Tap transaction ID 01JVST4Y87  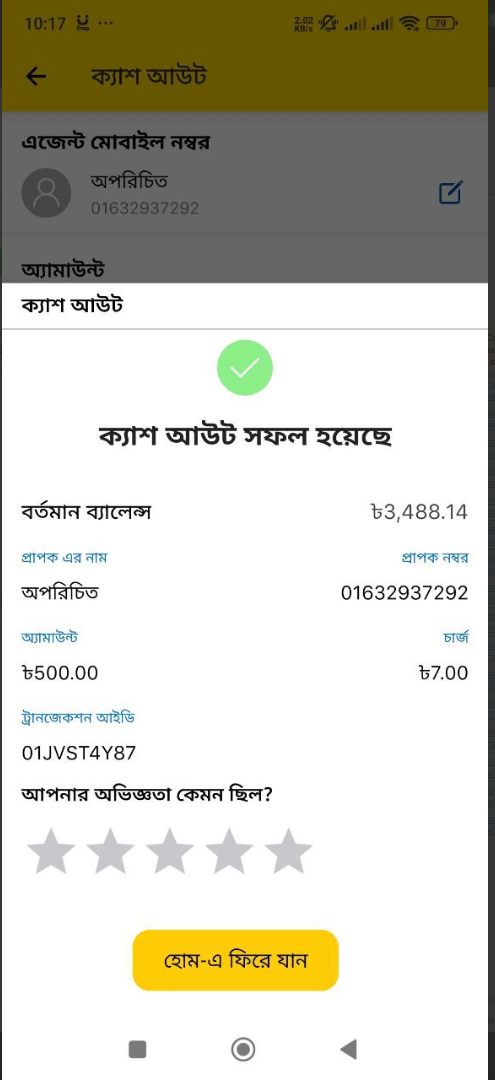click(x=78, y=753)
